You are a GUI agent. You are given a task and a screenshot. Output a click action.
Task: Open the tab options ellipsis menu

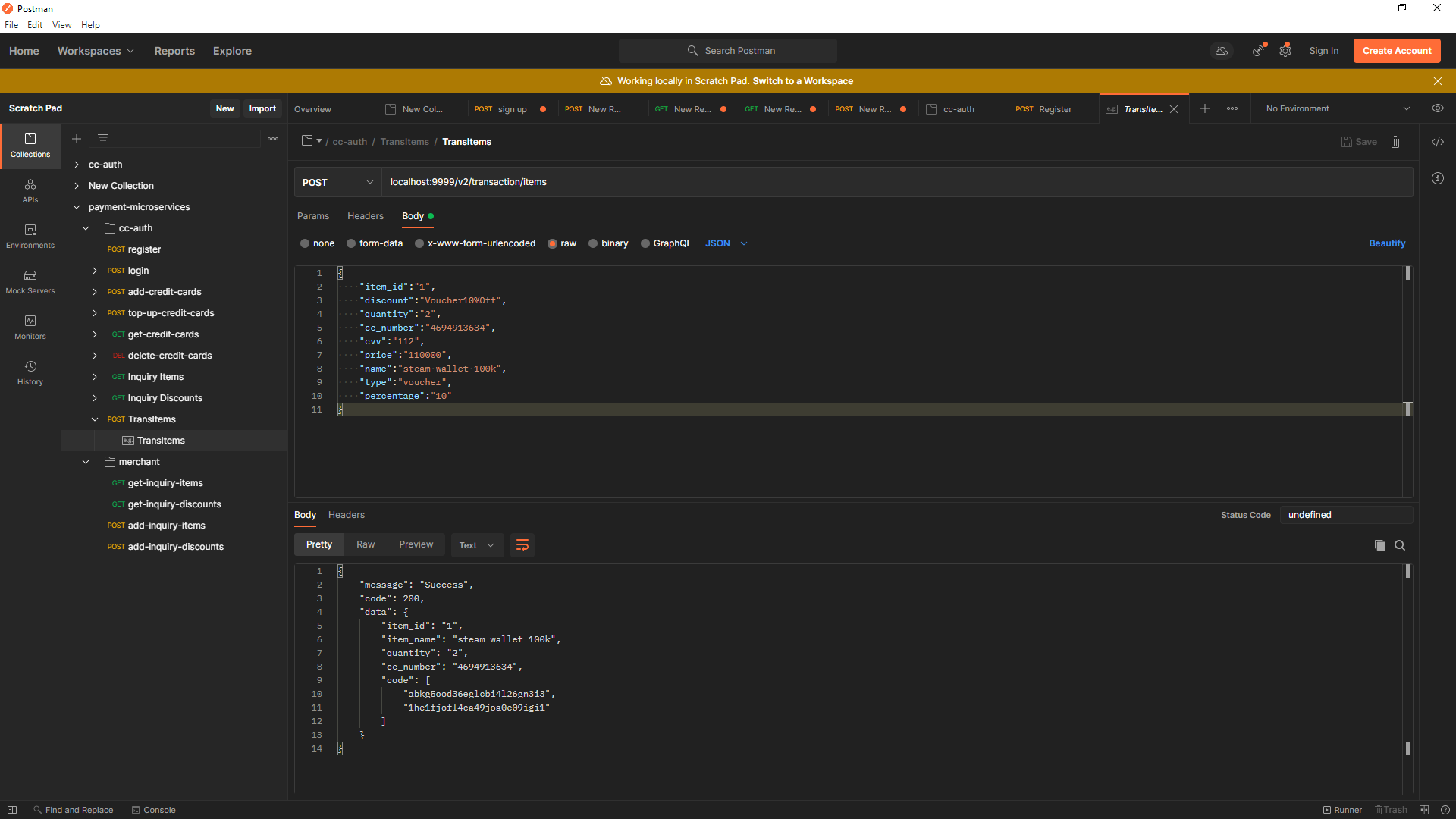tap(1232, 108)
